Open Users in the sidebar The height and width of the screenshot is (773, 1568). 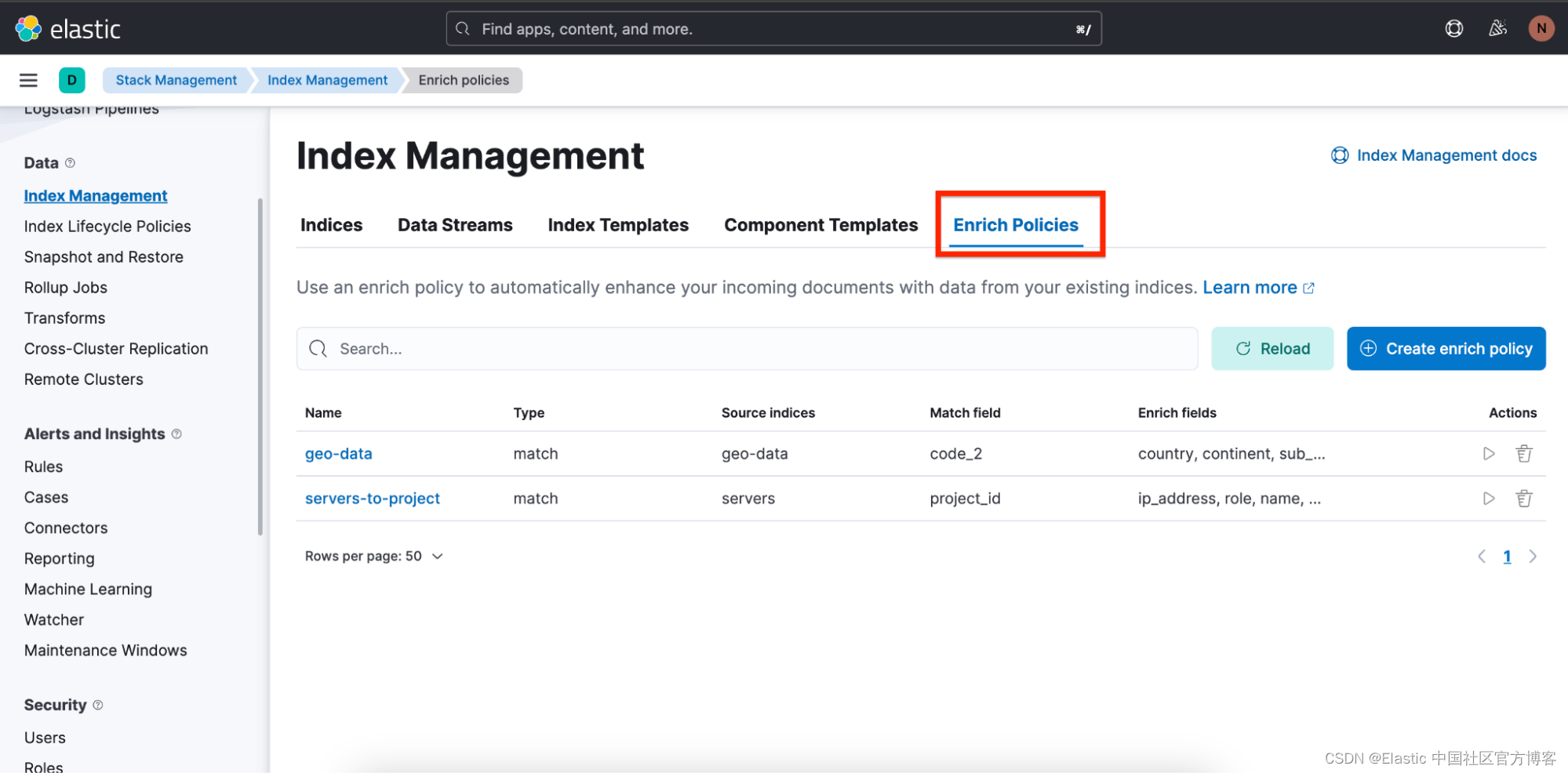(45, 739)
